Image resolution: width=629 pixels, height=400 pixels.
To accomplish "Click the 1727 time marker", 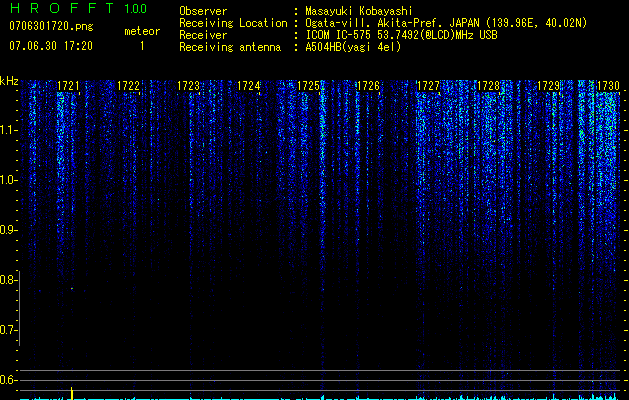I will pos(428,86).
